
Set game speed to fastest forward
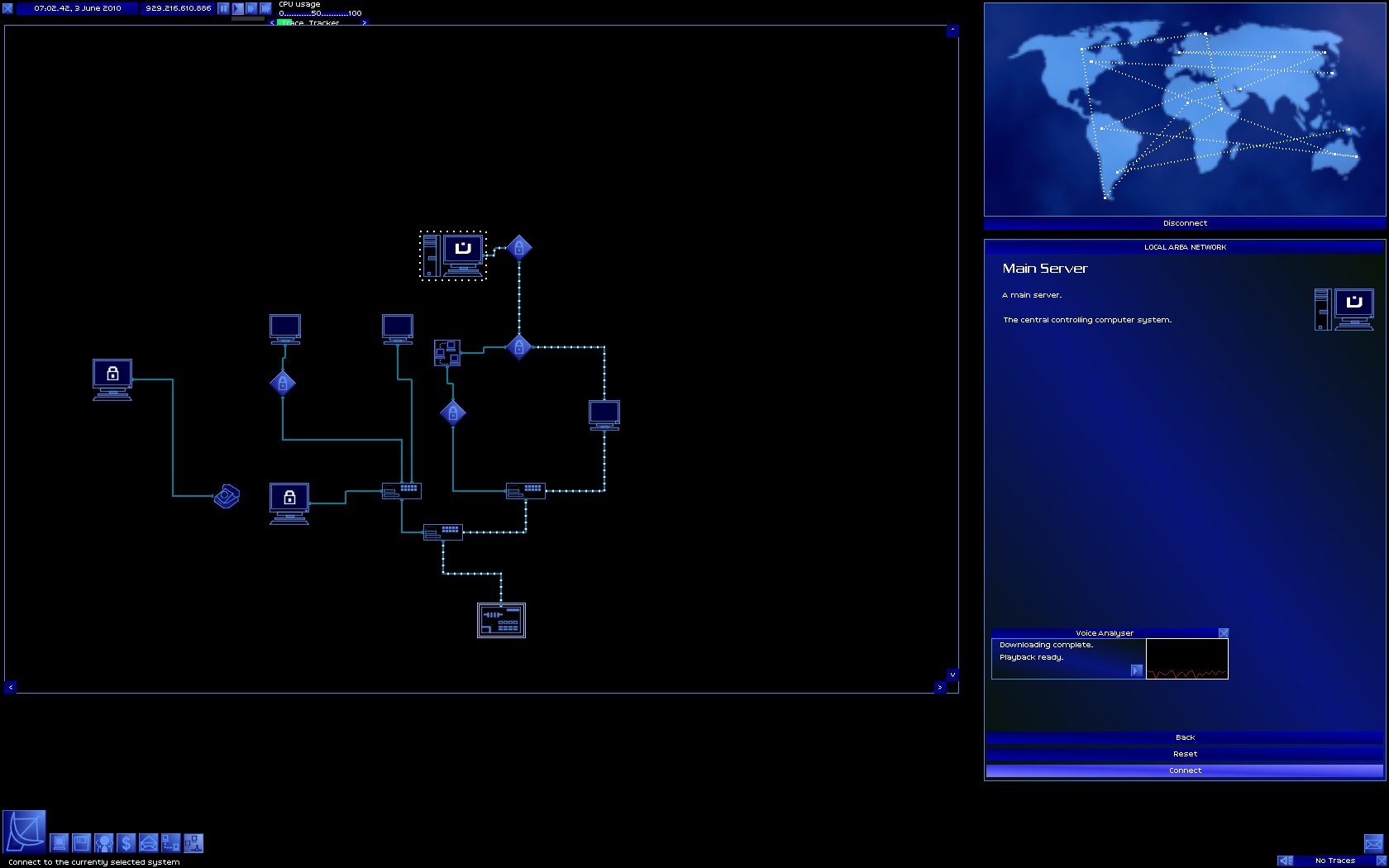point(265,8)
